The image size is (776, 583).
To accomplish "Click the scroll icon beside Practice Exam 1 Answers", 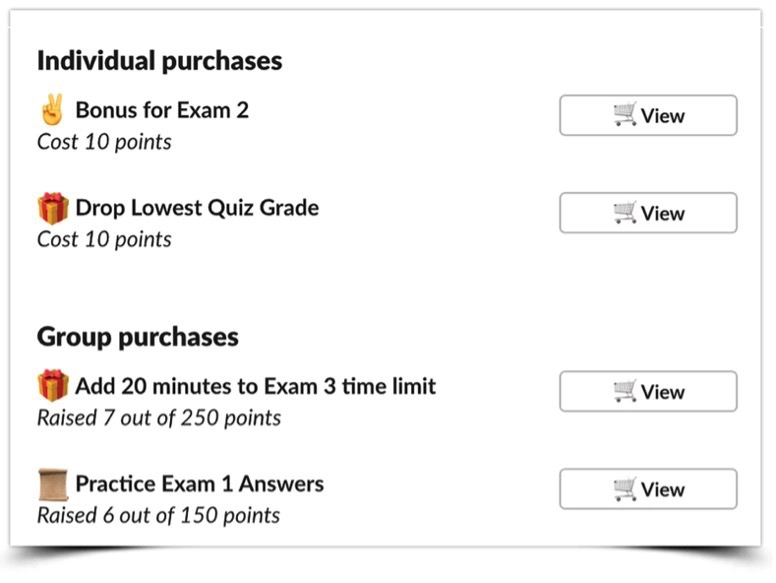I will pyautogui.click(x=53, y=484).
